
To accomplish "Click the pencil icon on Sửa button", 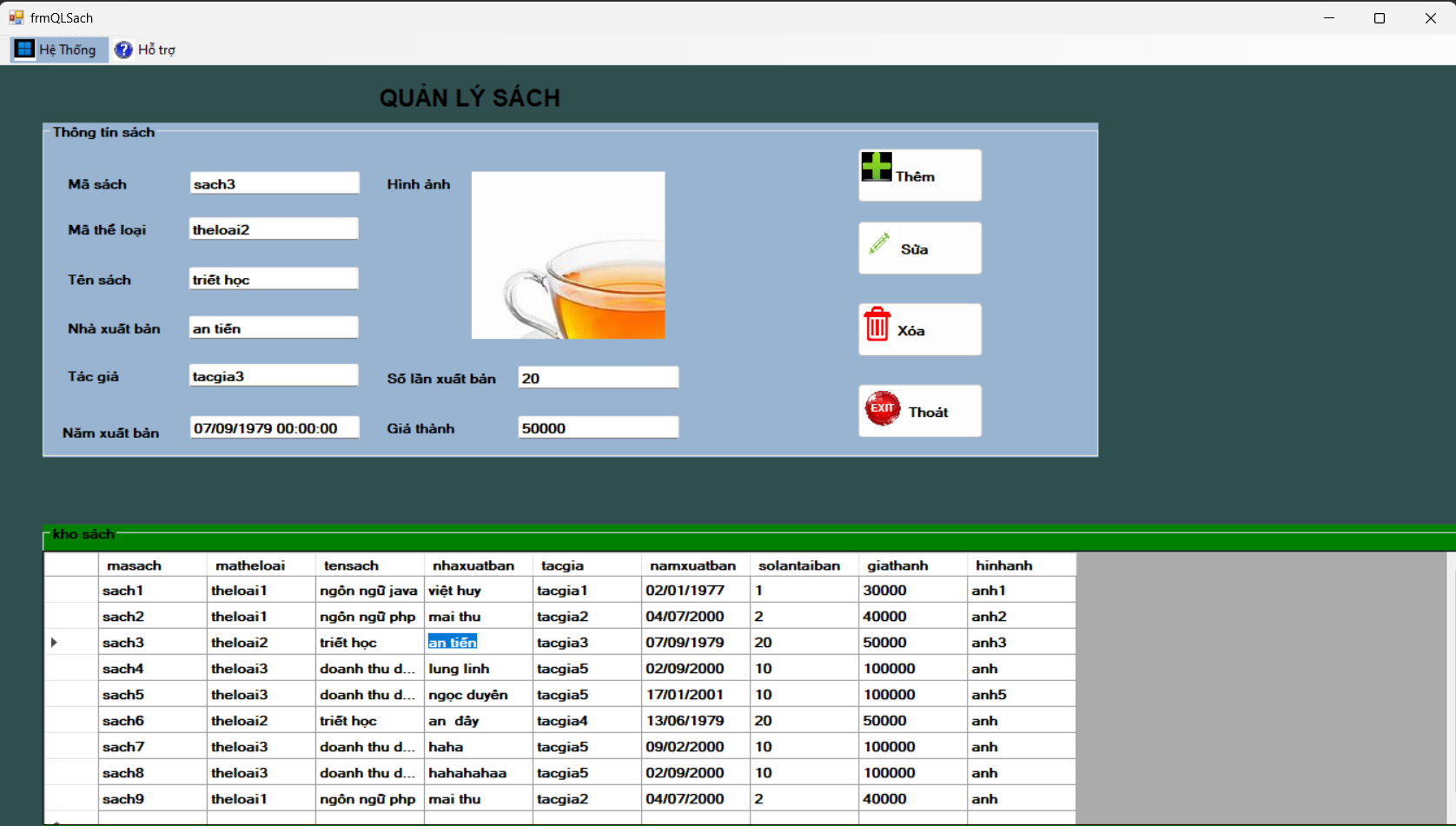I will click(879, 244).
